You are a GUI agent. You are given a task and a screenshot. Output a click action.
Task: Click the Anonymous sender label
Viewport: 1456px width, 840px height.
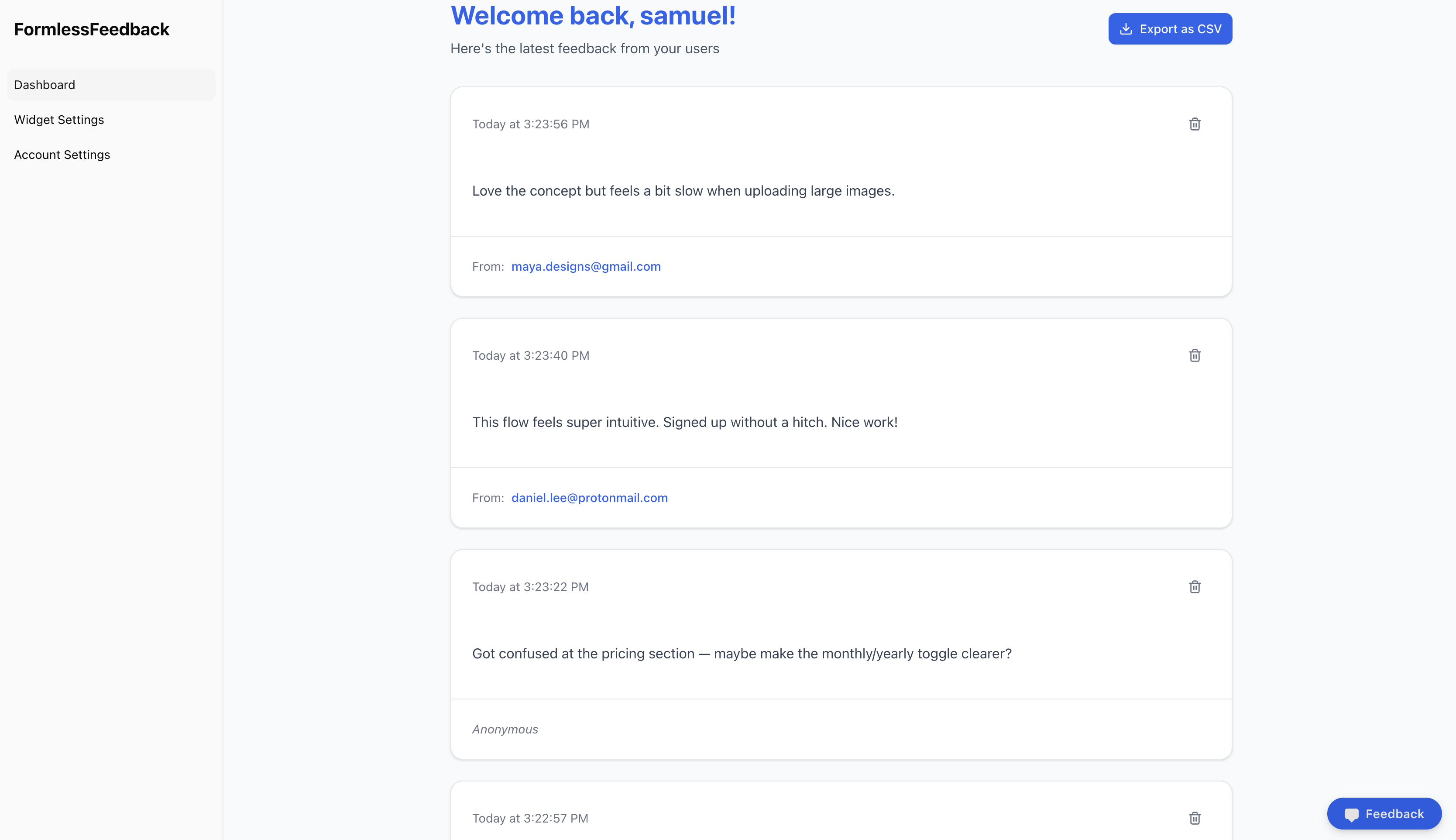click(505, 729)
